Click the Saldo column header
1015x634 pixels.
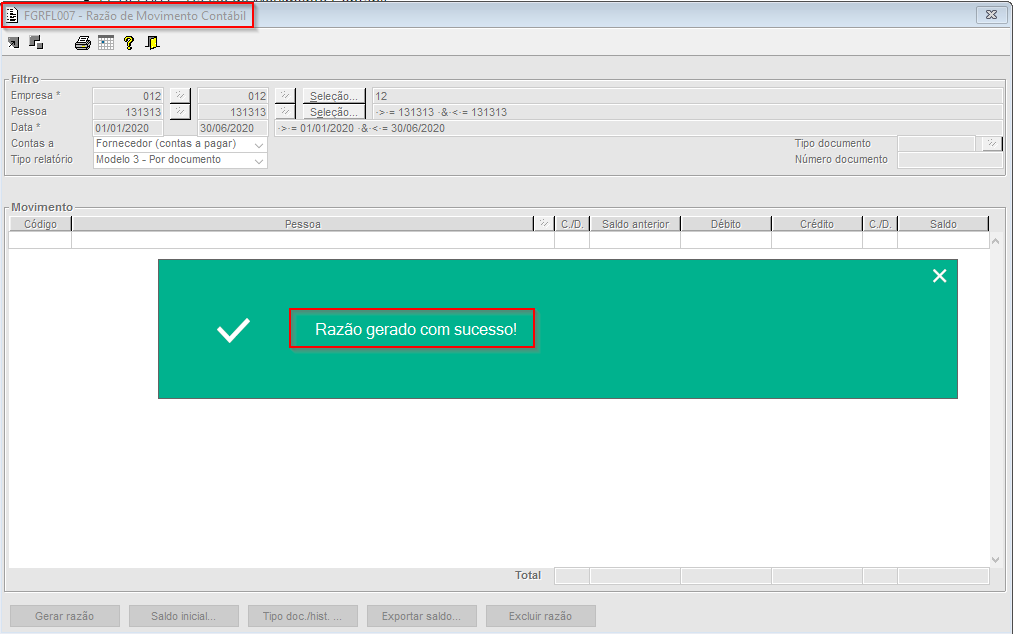click(943, 224)
